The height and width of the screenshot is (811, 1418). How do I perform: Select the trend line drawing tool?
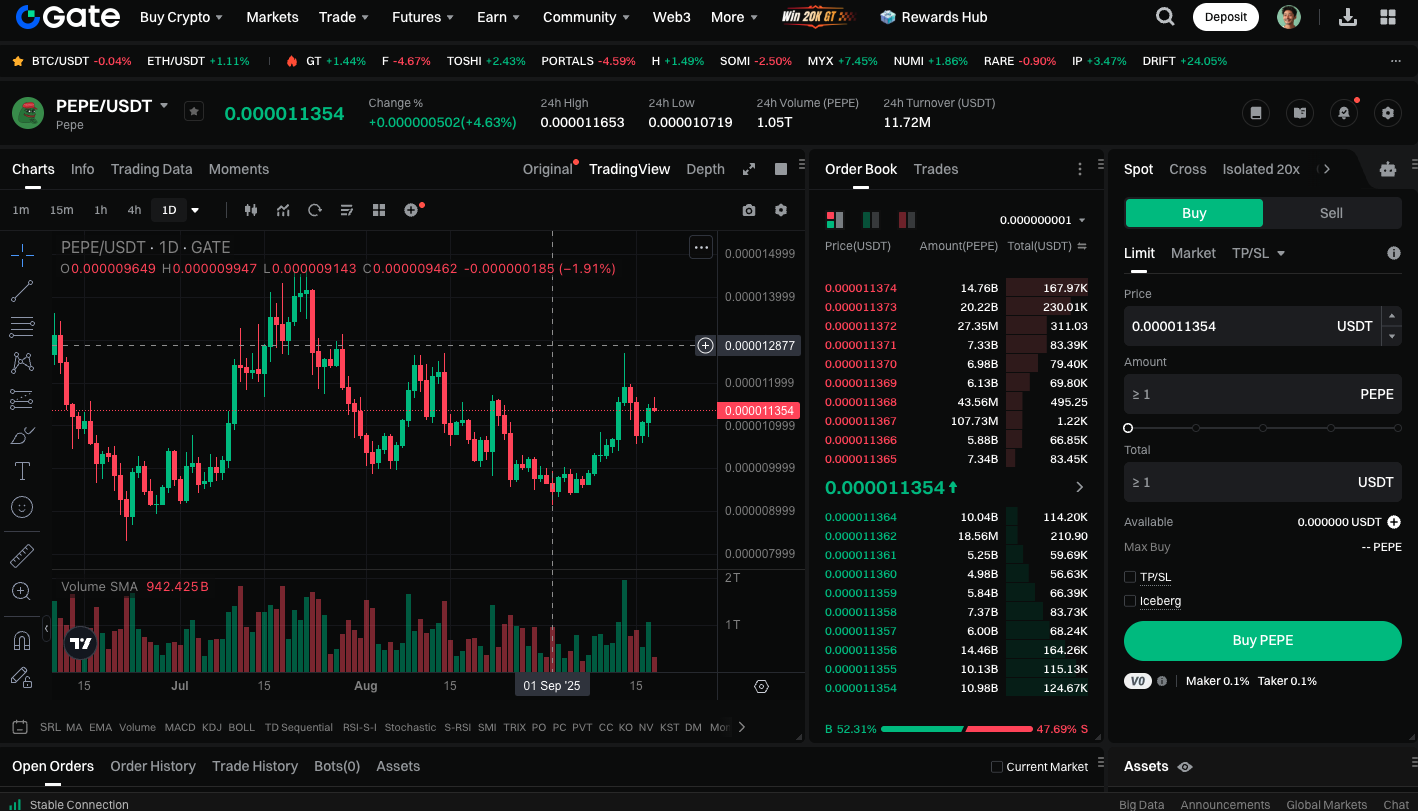tap(22, 291)
